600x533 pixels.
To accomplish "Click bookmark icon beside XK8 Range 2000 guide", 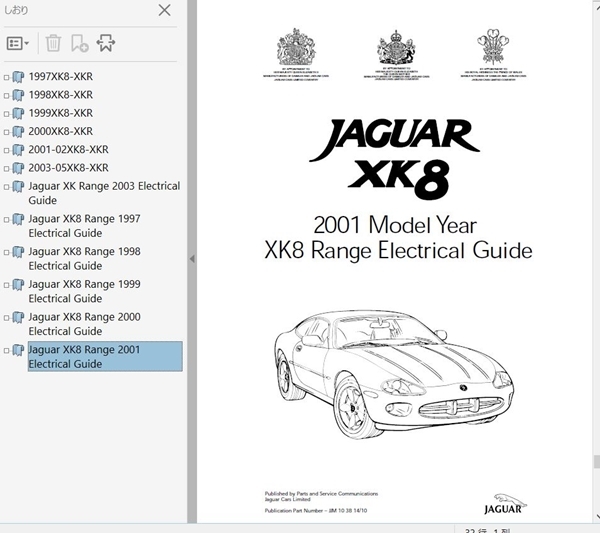I will pyautogui.click(x=18, y=318).
